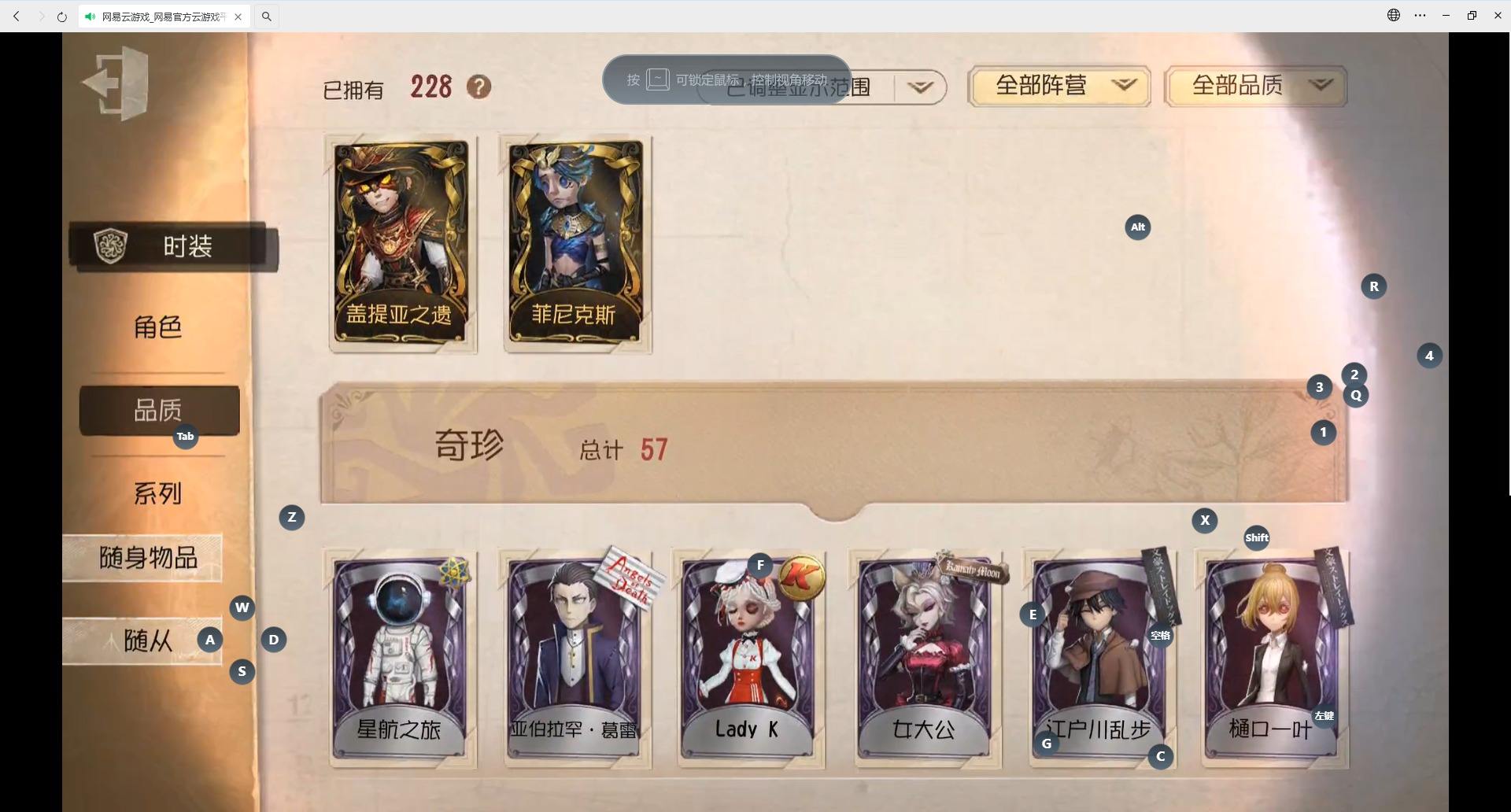Select the 菲尼克斯 costume card

click(577, 242)
